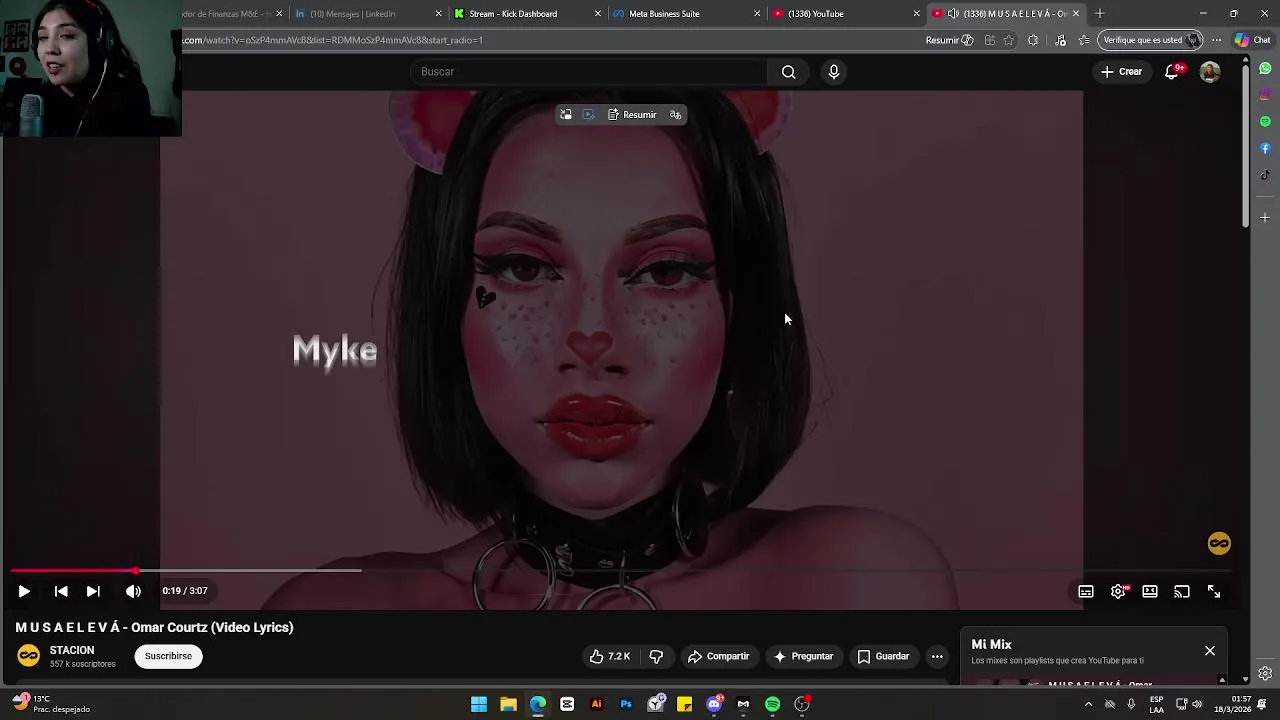Open the STACION channel name link

(x=72, y=650)
